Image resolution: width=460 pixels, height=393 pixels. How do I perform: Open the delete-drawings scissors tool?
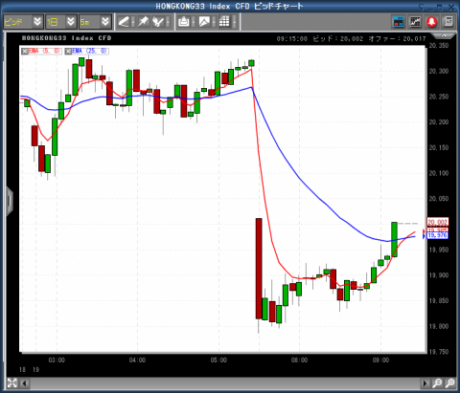[159, 22]
